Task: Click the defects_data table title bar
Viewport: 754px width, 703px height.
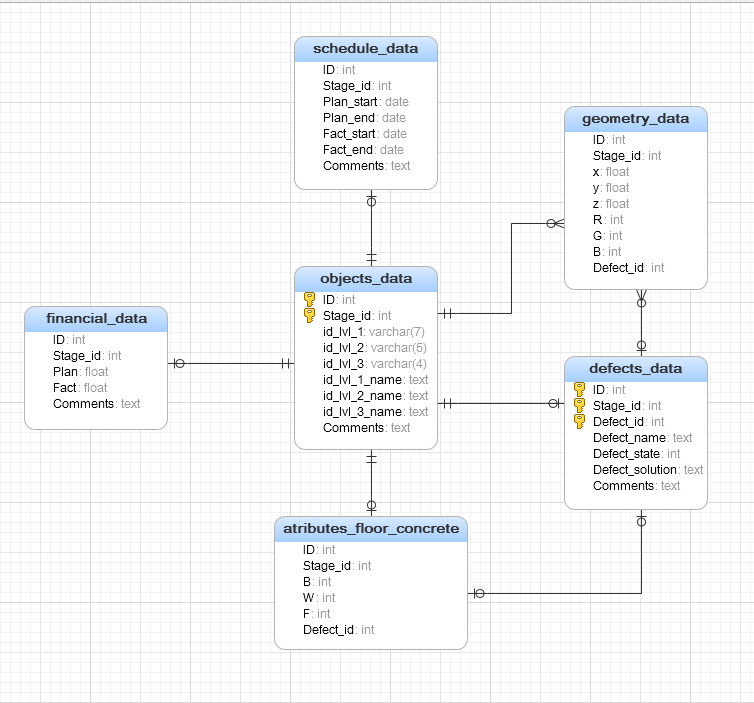Action: click(635, 368)
